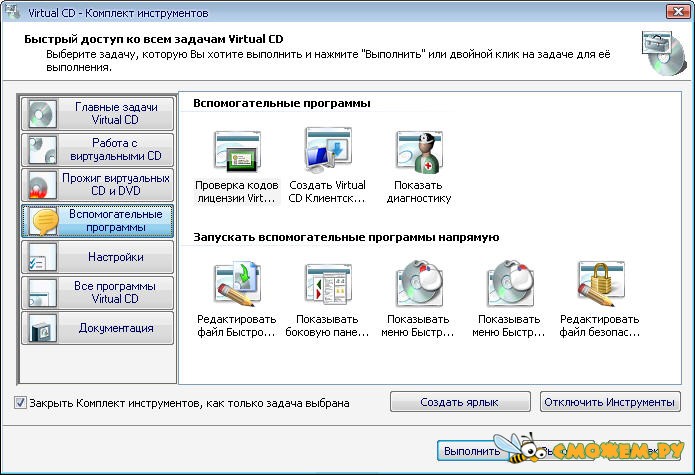
Task: Close the Virtual CD toolkit window
Action: [x=678, y=12]
